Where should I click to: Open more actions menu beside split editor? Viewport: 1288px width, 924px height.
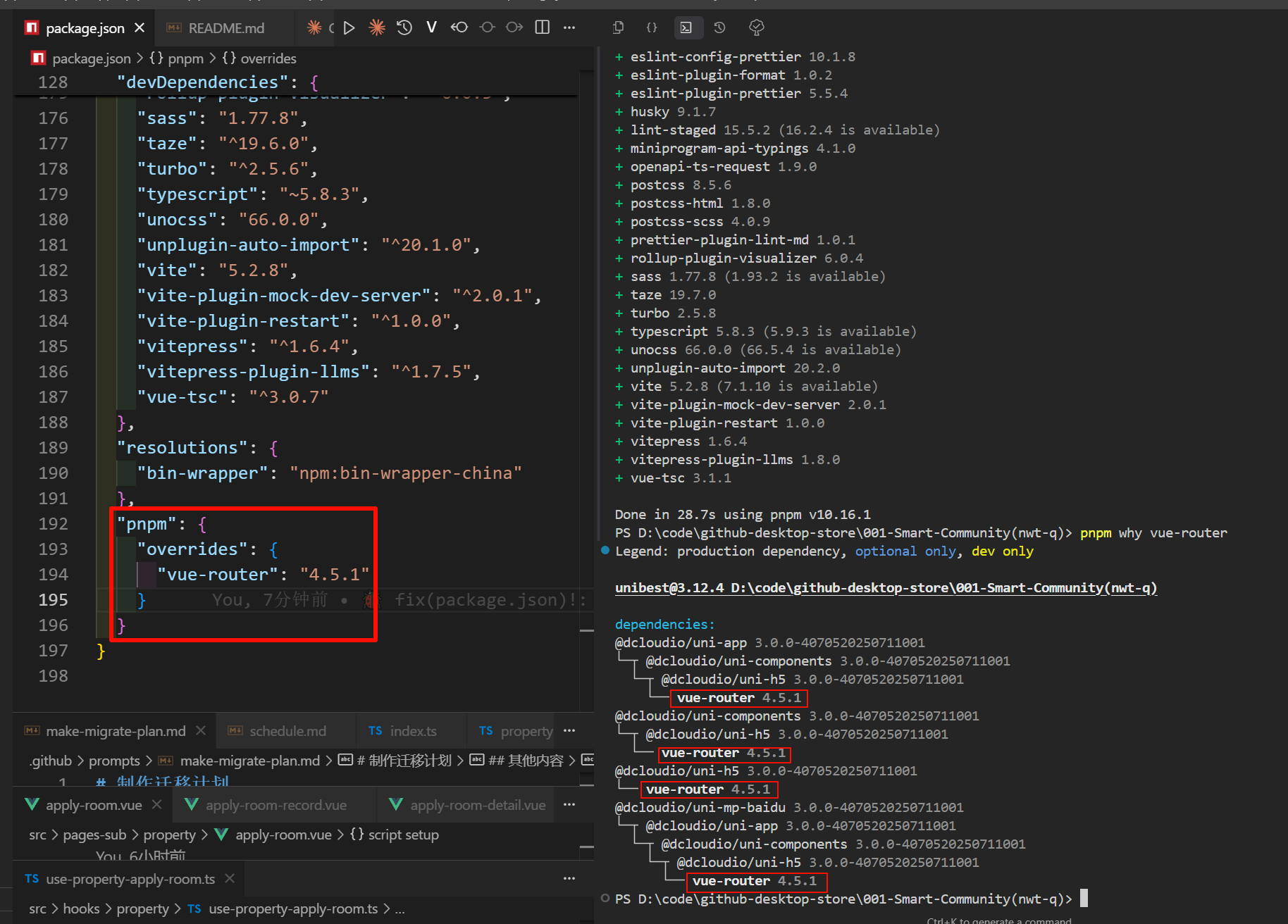coord(569,27)
